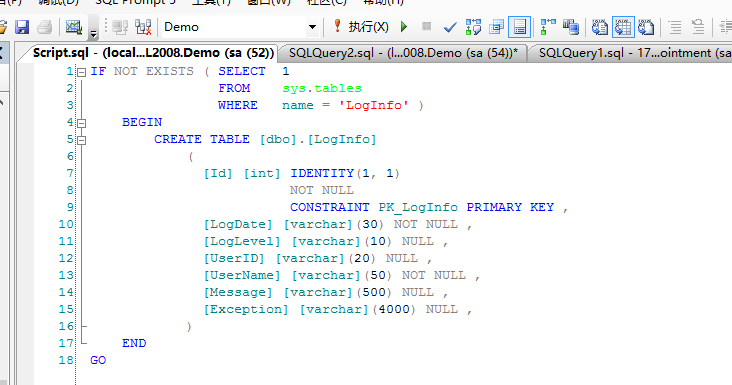Click the Change Connection icon
732x385 pixels.
[143, 27]
